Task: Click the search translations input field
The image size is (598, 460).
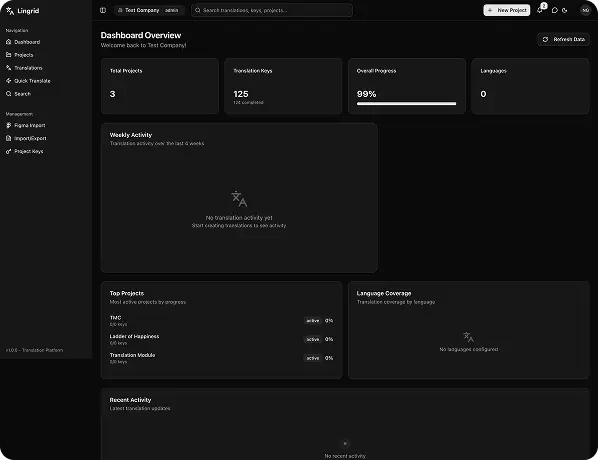Action: (272, 10)
